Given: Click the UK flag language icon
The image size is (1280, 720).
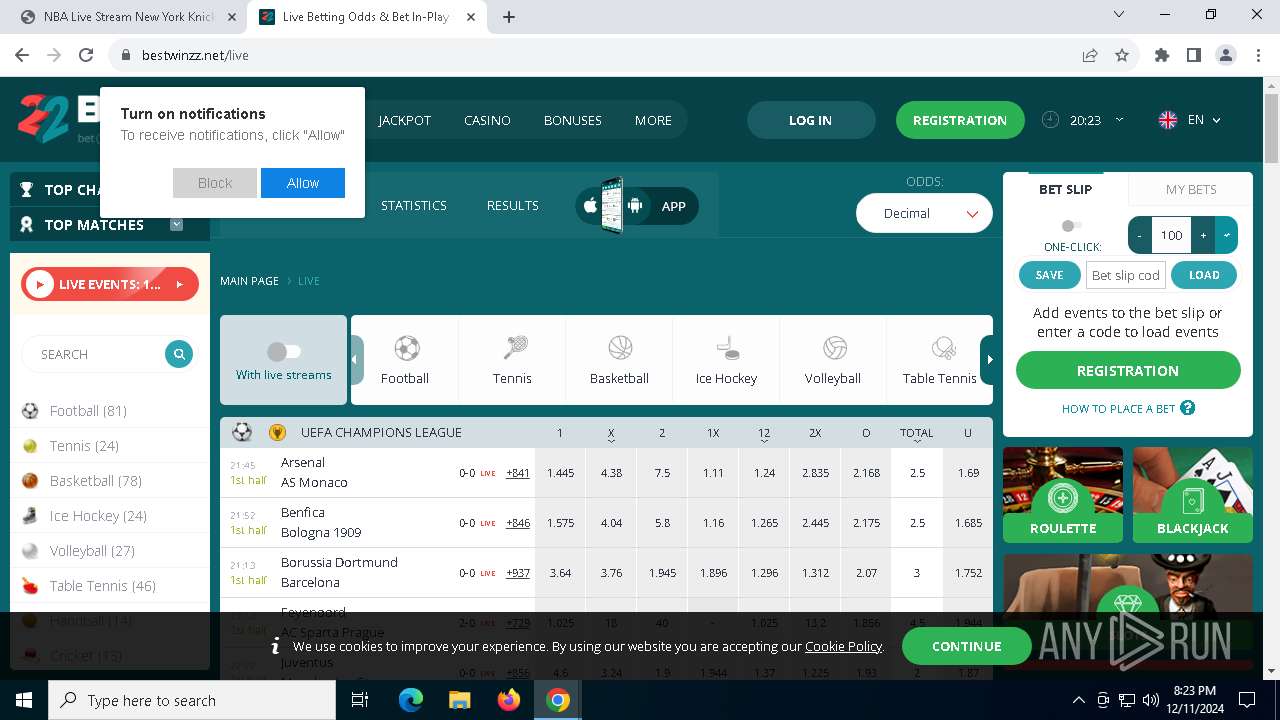Looking at the screenshot, I should click(1167, 120).
